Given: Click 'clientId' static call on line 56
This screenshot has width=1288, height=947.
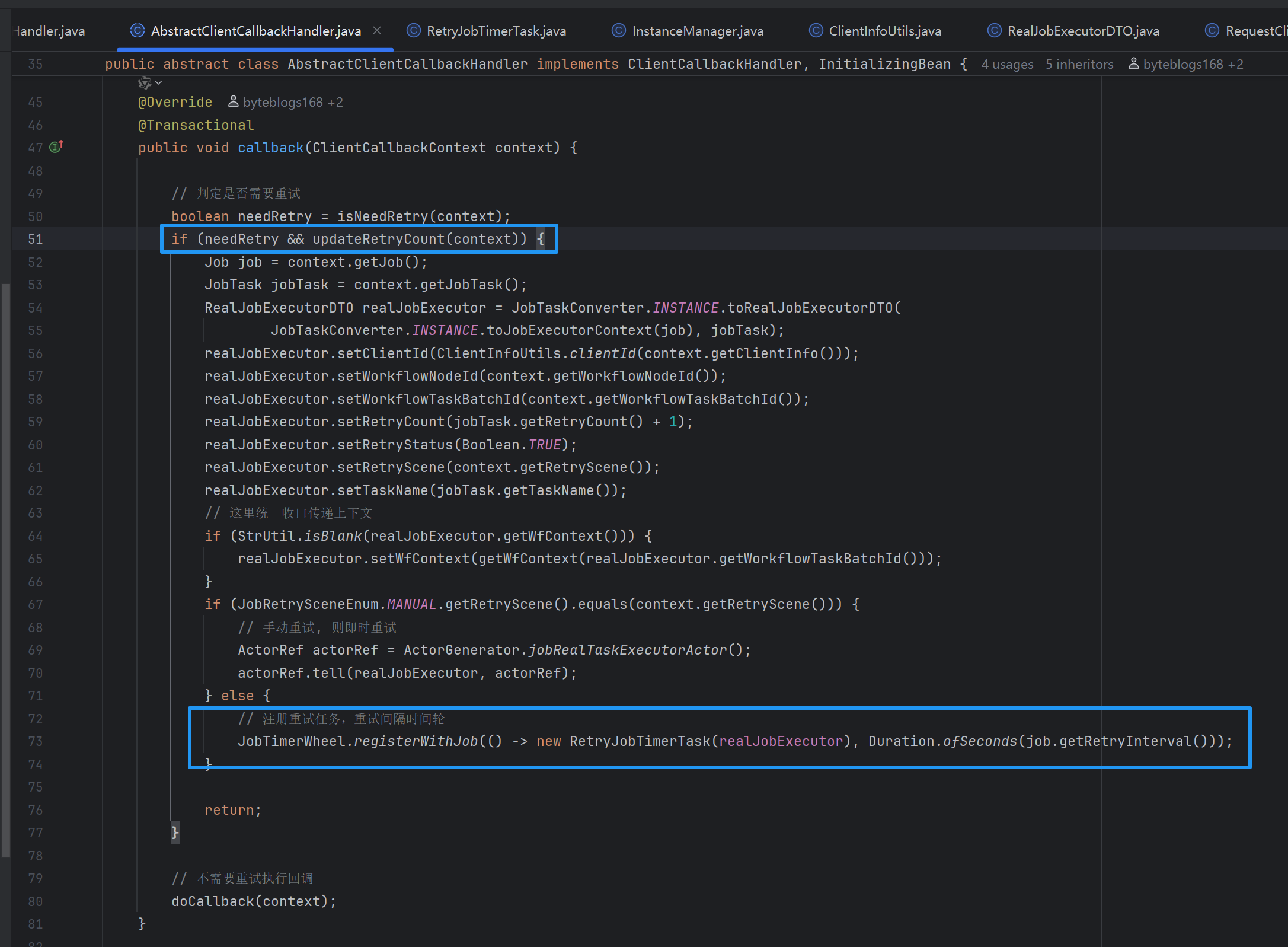Looking at the screenshot, I should click(x=602, y=353).
